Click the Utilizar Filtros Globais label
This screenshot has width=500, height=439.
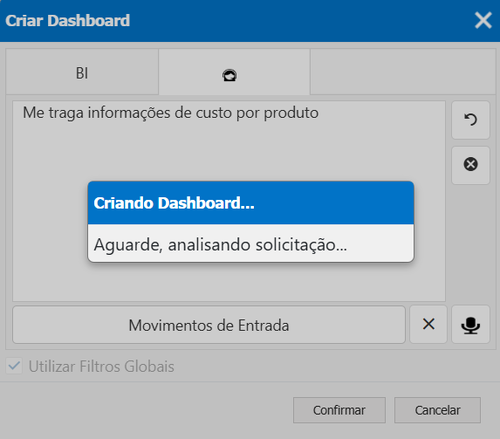(x=101, y=366)
